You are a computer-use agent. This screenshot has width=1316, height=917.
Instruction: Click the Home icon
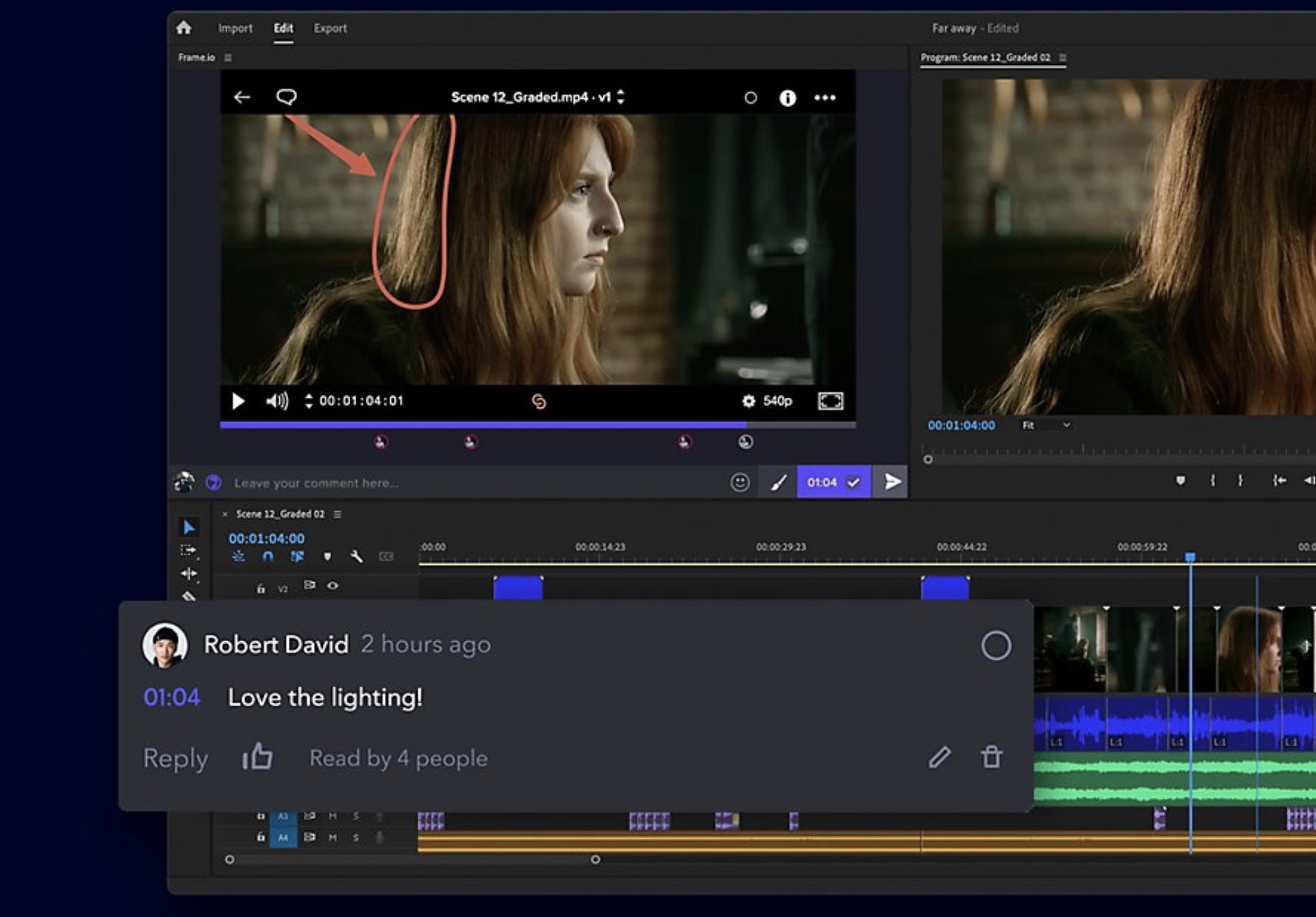point(184,28)
